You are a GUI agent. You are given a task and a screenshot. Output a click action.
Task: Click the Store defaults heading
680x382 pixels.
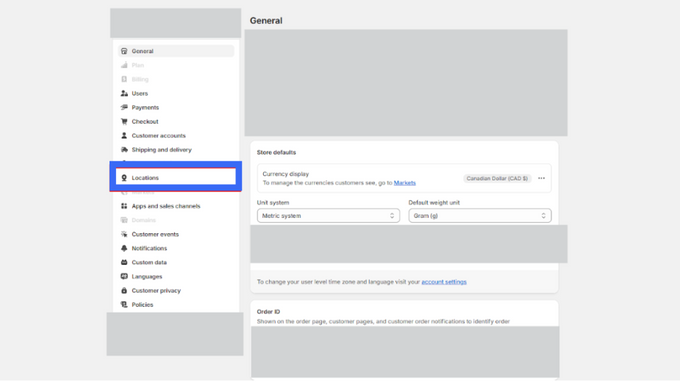click(276, 153)
